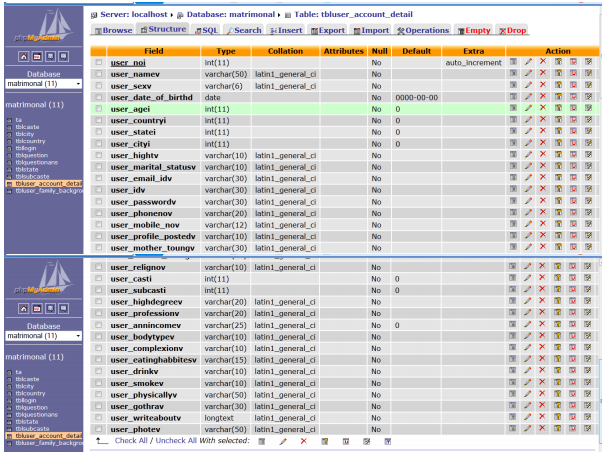The width and height of the screenshot is (603, 457).
Task: Click With selected browse icon below table
Action: 262,441
